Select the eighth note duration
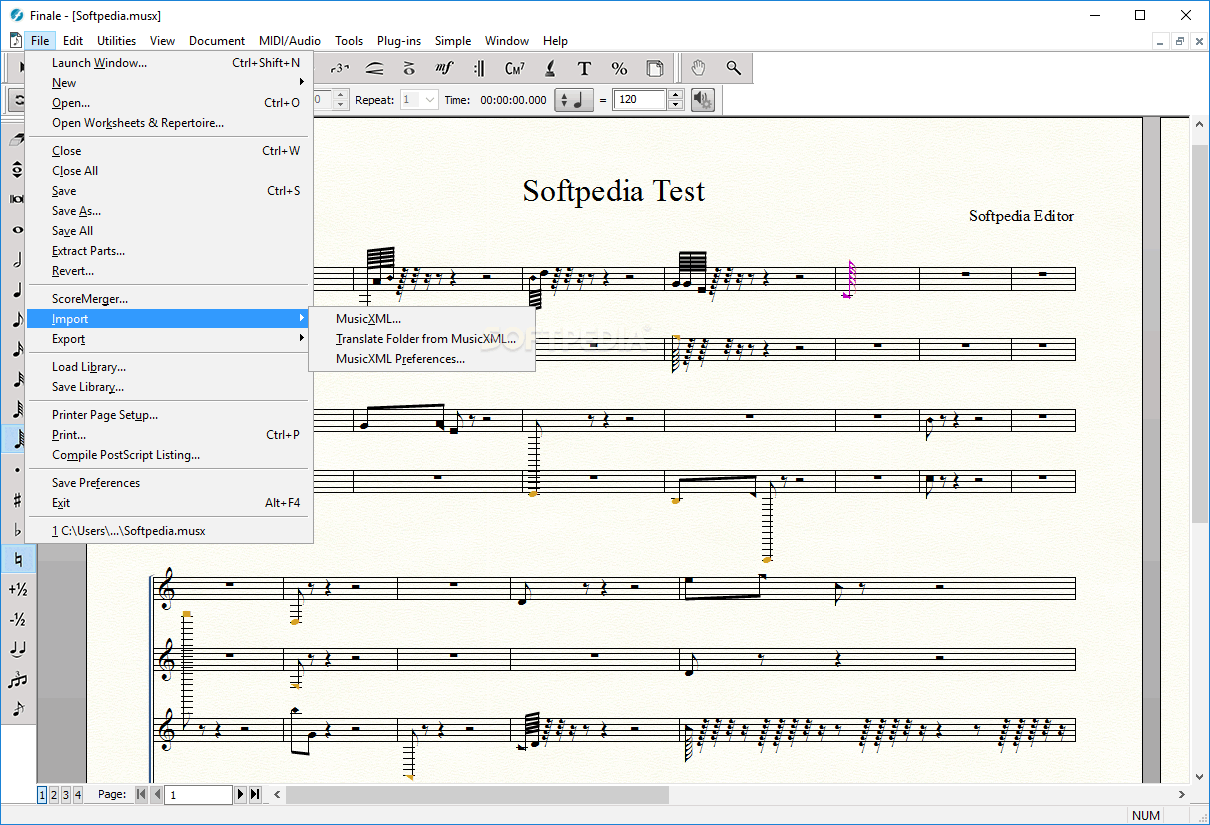The image size is (1210, 825). [x=17, y=319]
